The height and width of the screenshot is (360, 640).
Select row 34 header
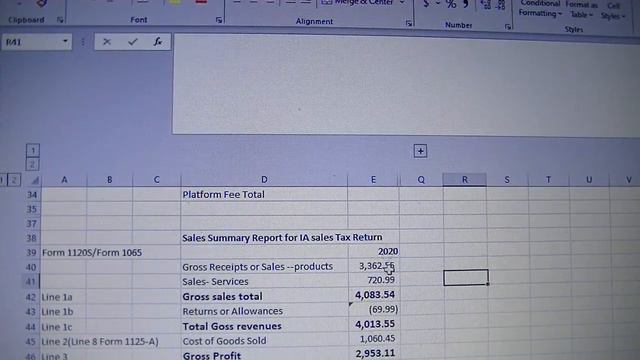[31, 195]
